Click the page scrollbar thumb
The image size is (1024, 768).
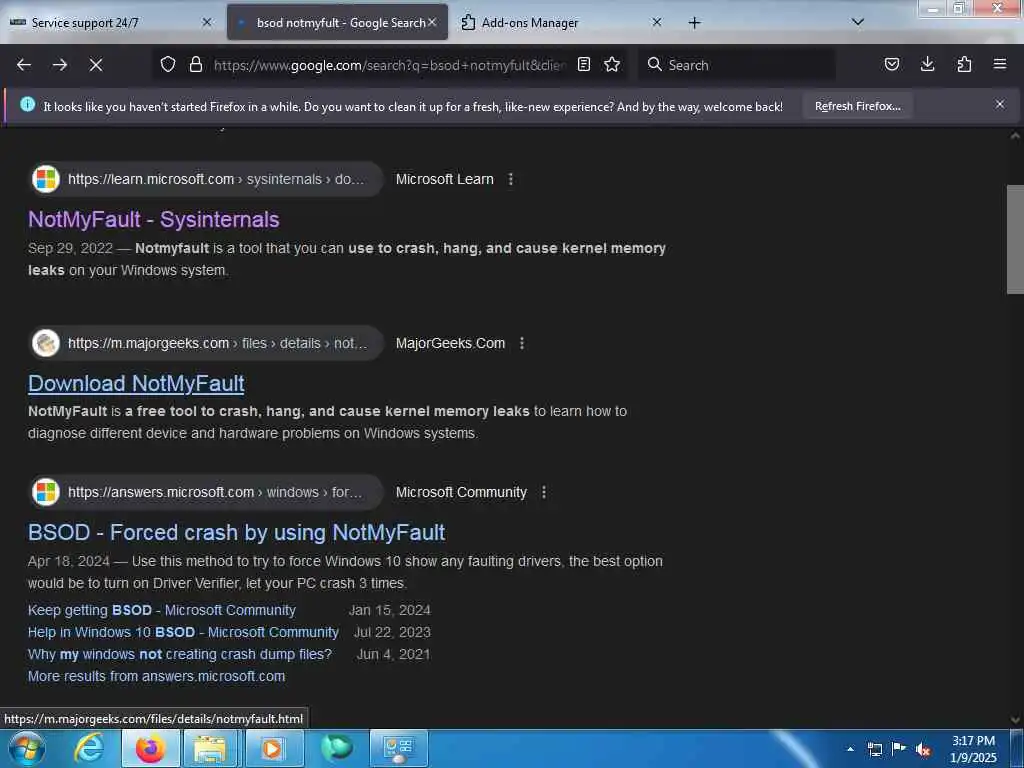tap(1015, 240)
